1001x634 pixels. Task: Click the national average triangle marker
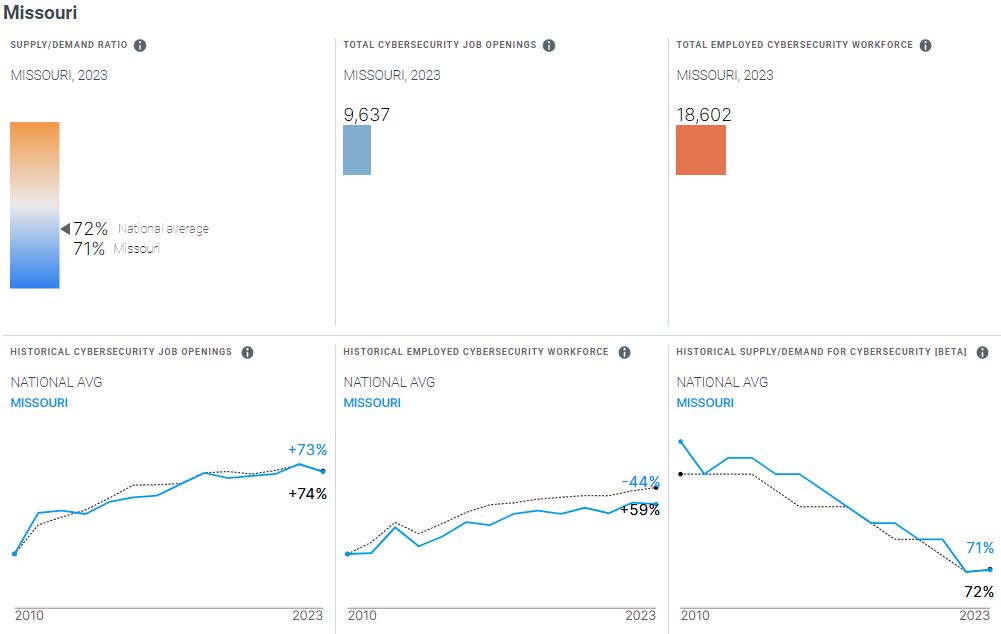[x=65, y=229]
